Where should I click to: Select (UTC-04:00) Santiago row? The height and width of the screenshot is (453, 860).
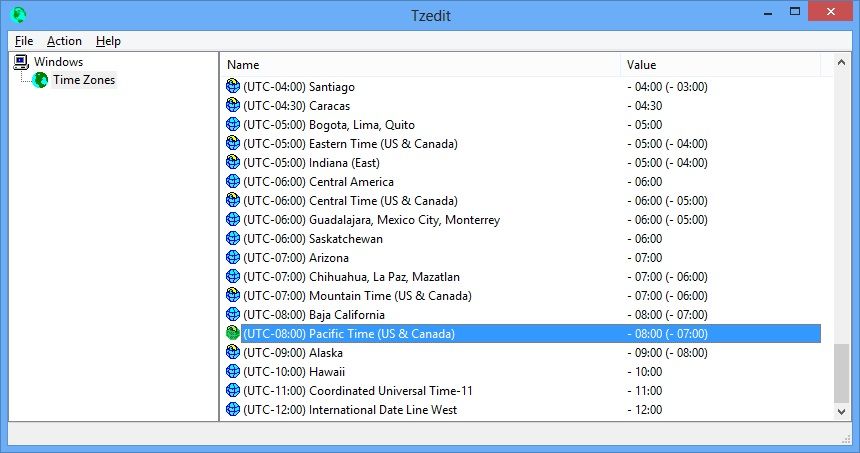(523, 87)
